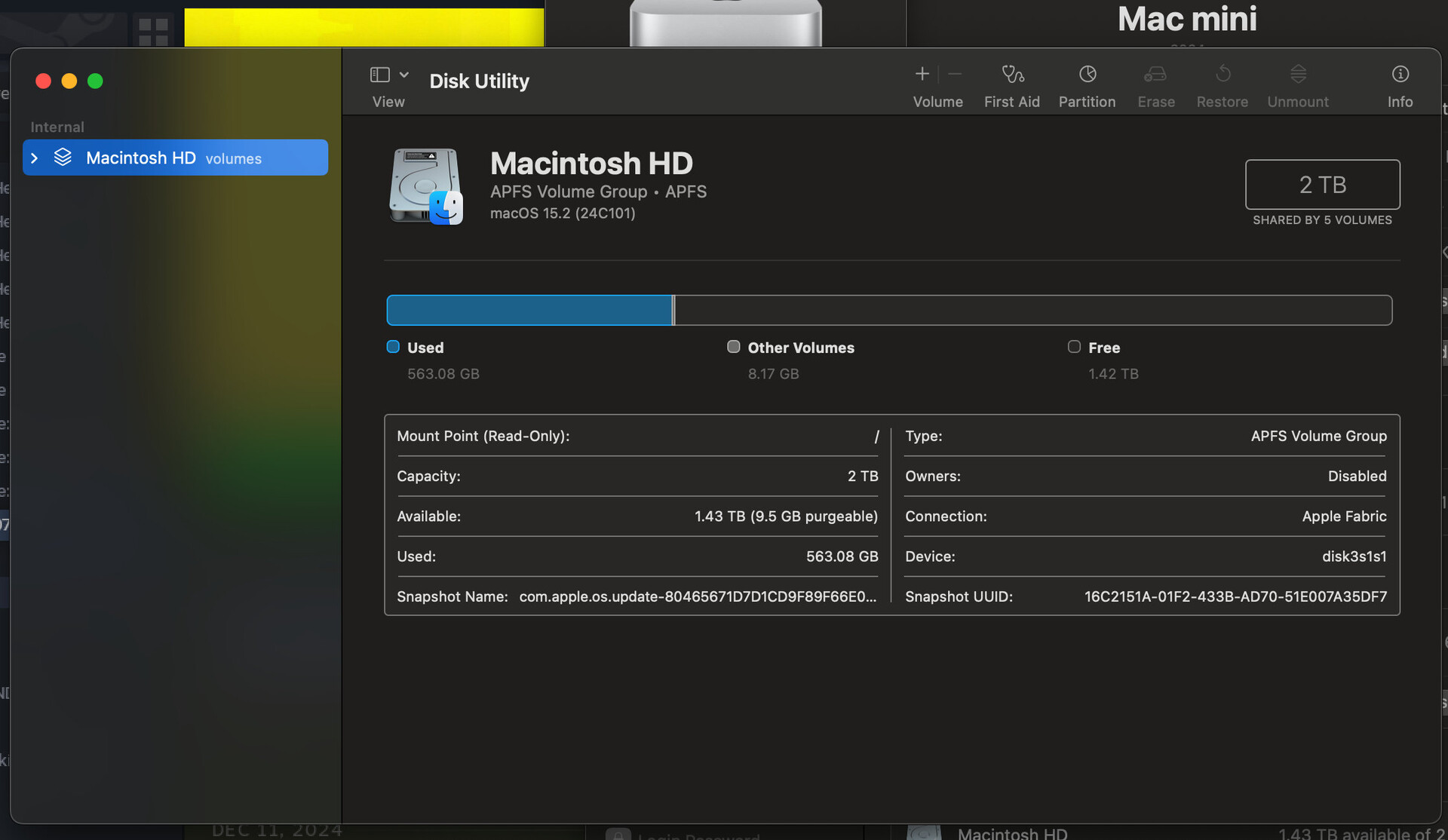Add a volume with the plus icon

922,74
